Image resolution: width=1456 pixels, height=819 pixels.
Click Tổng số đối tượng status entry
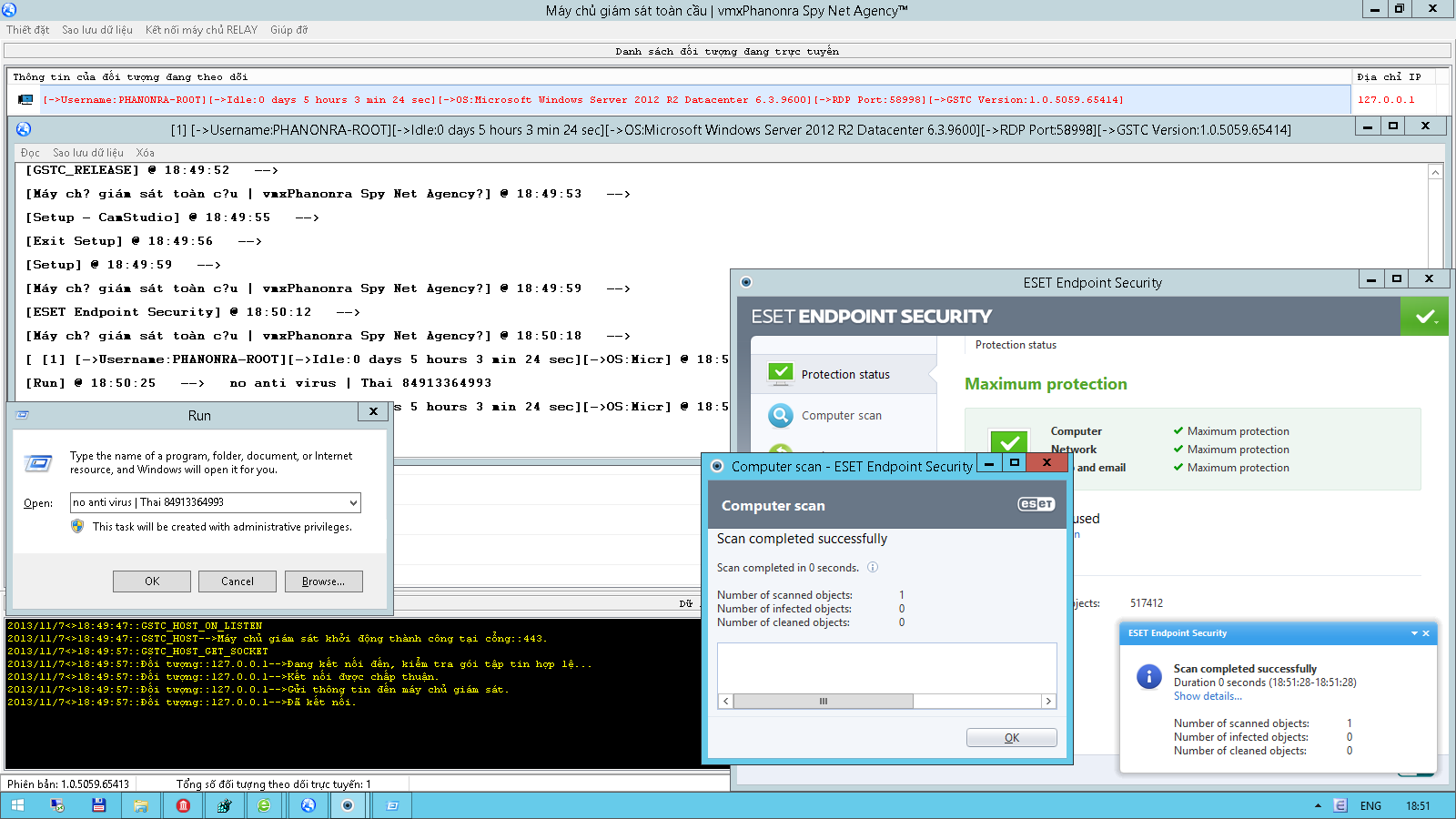(274, 784)
